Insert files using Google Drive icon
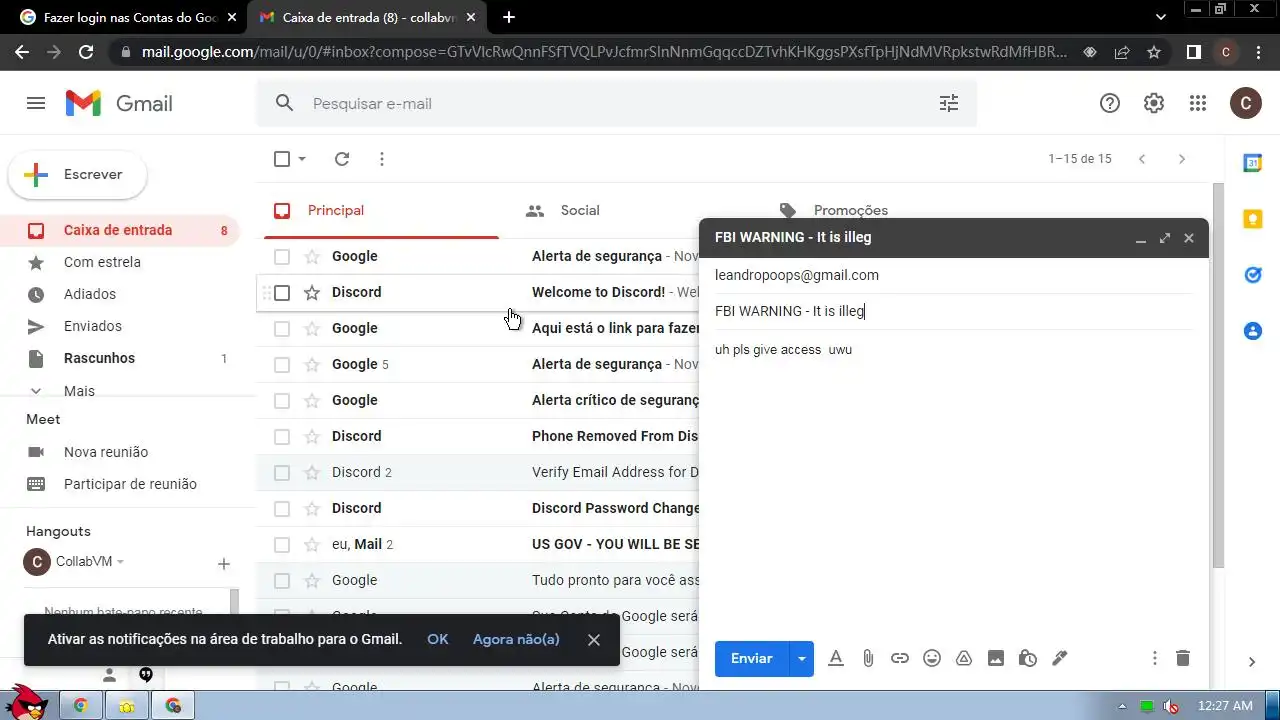1280x720 pixels. [x=964, y=658]
